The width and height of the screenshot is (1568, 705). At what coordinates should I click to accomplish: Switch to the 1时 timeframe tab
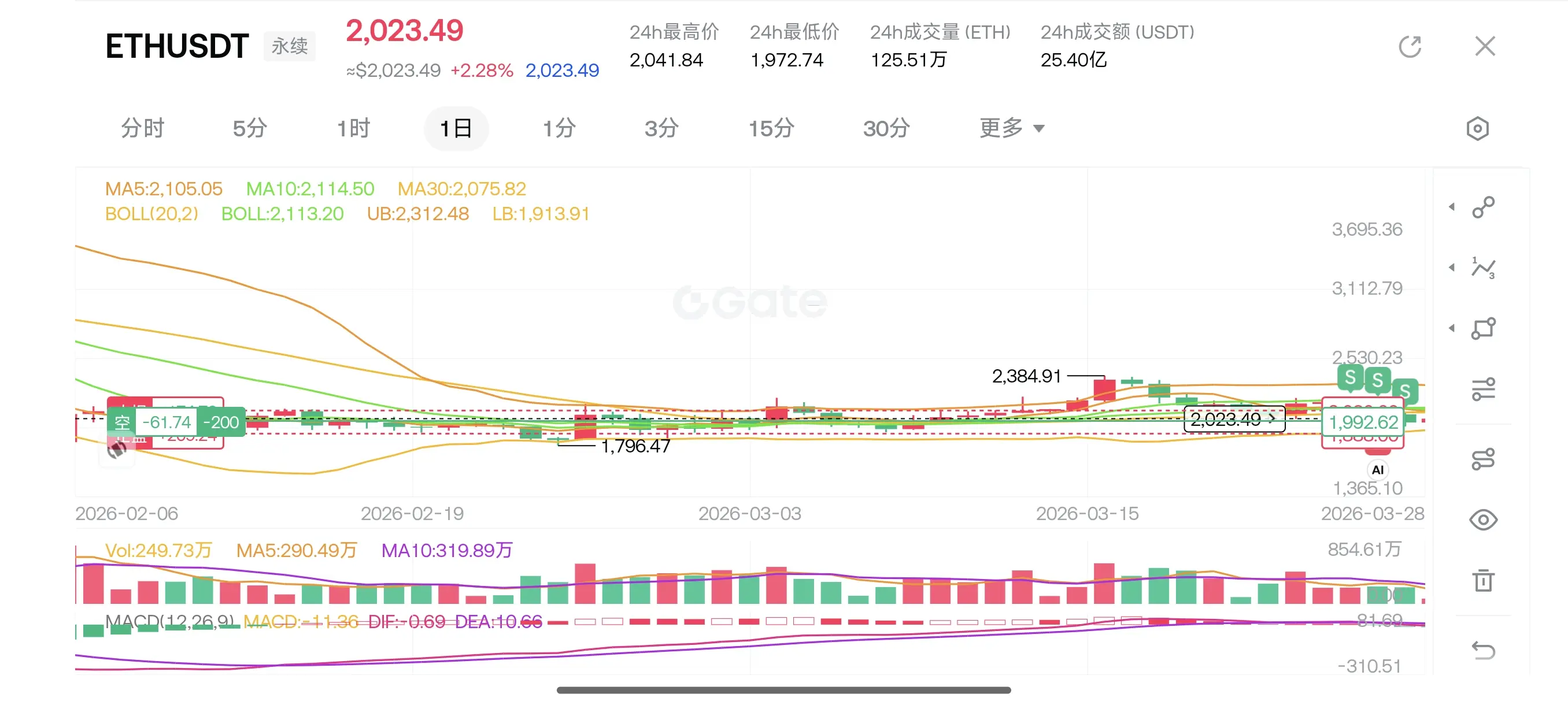point(354,128)
